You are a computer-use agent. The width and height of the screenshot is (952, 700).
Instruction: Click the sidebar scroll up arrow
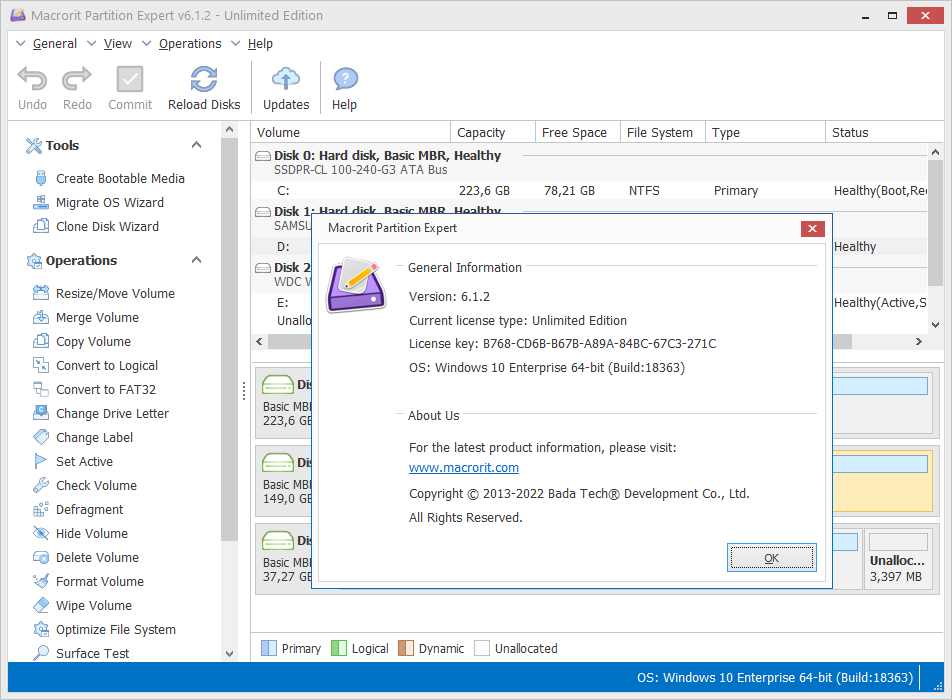230,129
